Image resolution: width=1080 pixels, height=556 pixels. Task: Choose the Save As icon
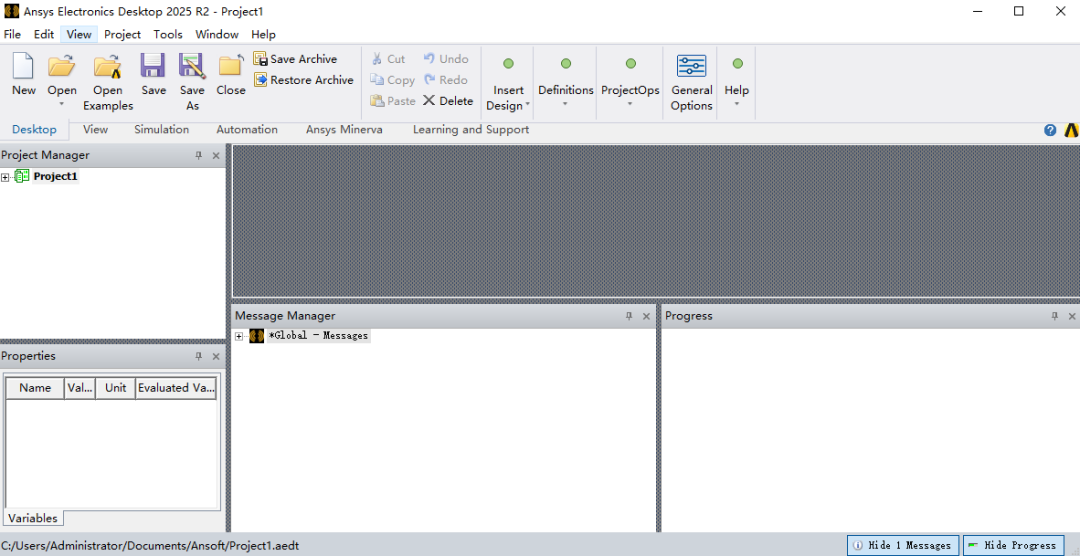192,66
